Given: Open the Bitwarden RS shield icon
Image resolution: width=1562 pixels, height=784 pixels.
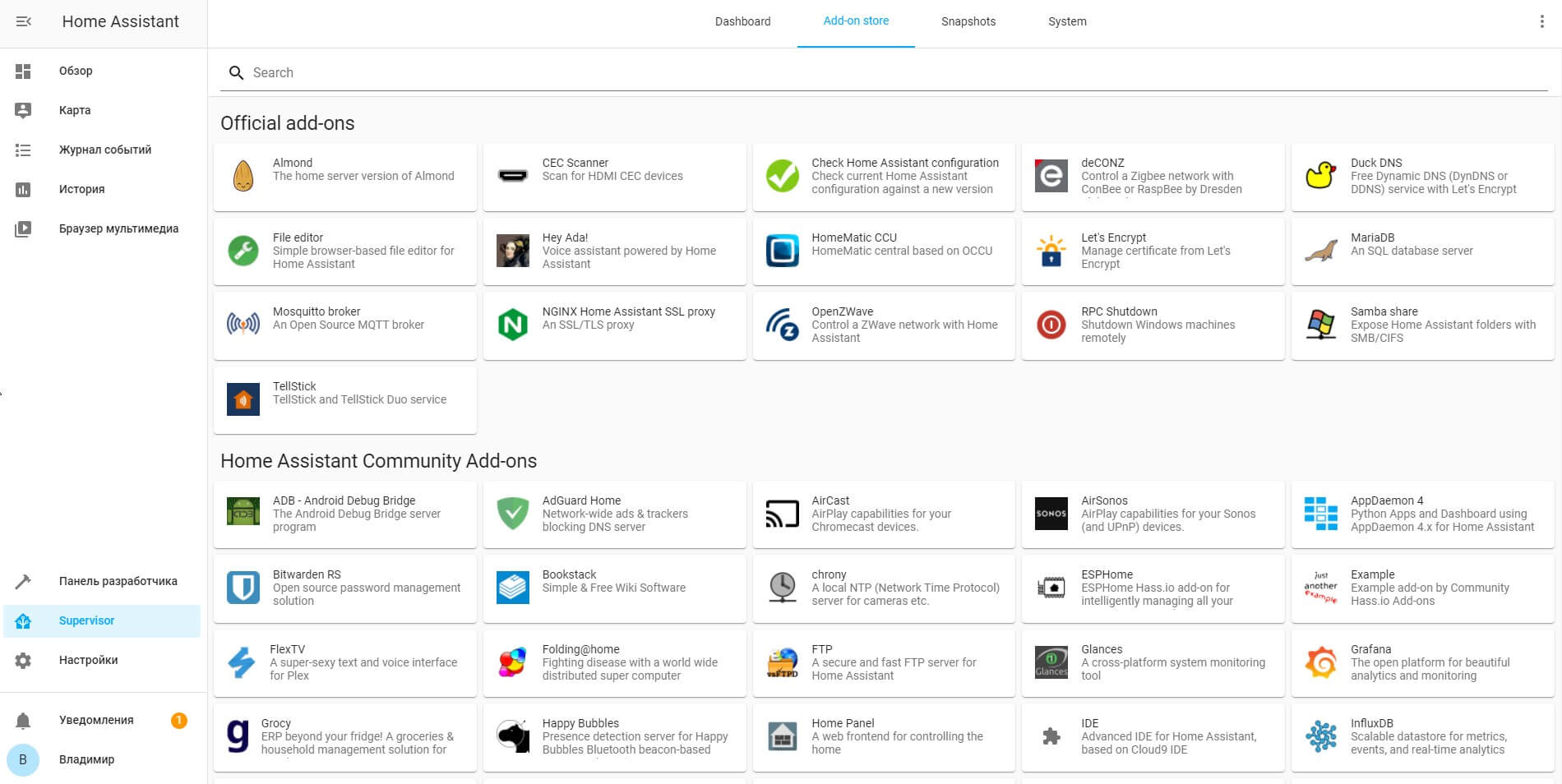Looking at the screenshot, I should tap(243, 588).
